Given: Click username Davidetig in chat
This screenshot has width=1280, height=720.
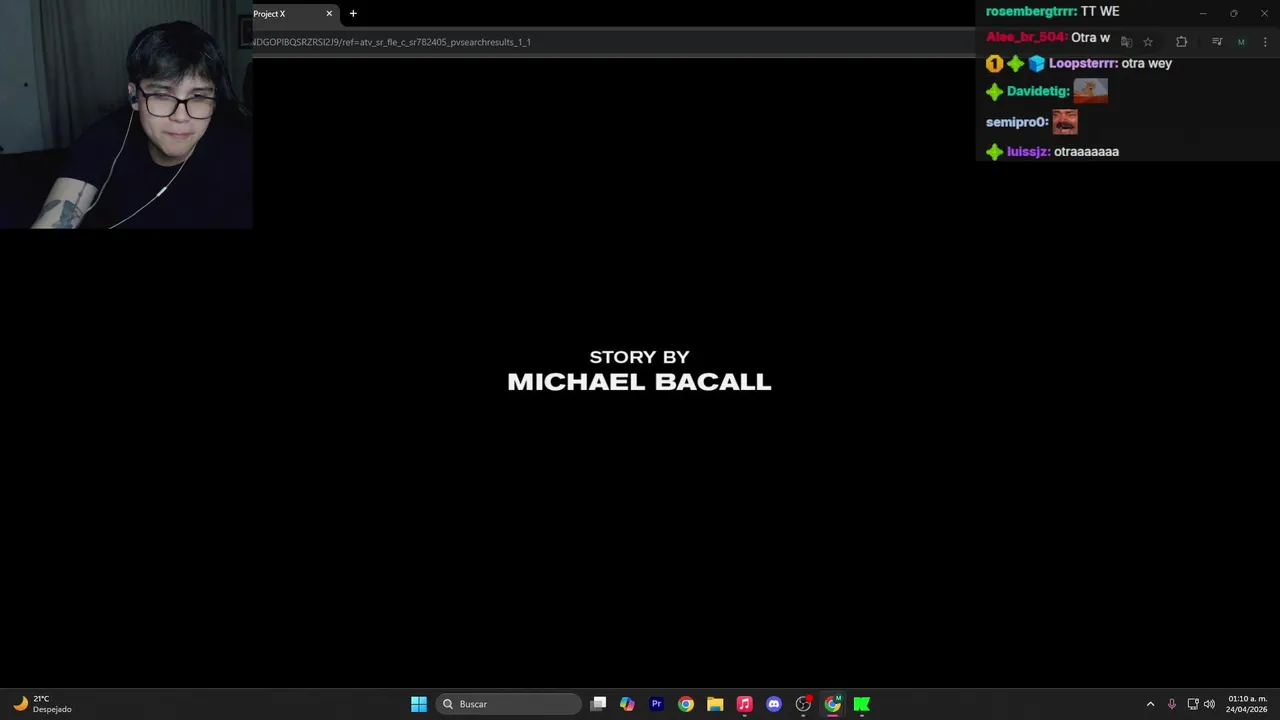Looking at the screenshot, I should pos(1038,91).
